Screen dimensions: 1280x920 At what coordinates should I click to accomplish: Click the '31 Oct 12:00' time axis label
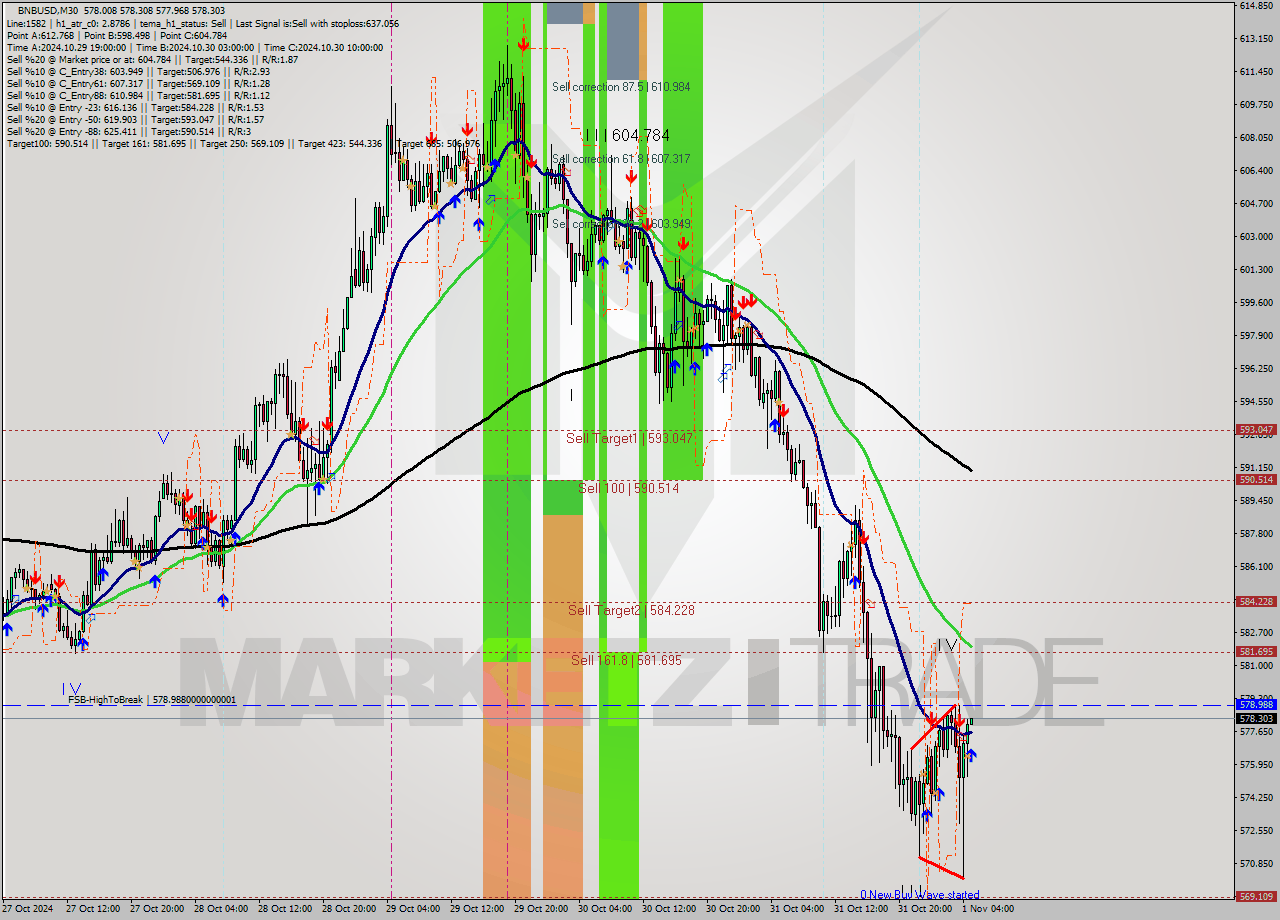click(860, 909)
